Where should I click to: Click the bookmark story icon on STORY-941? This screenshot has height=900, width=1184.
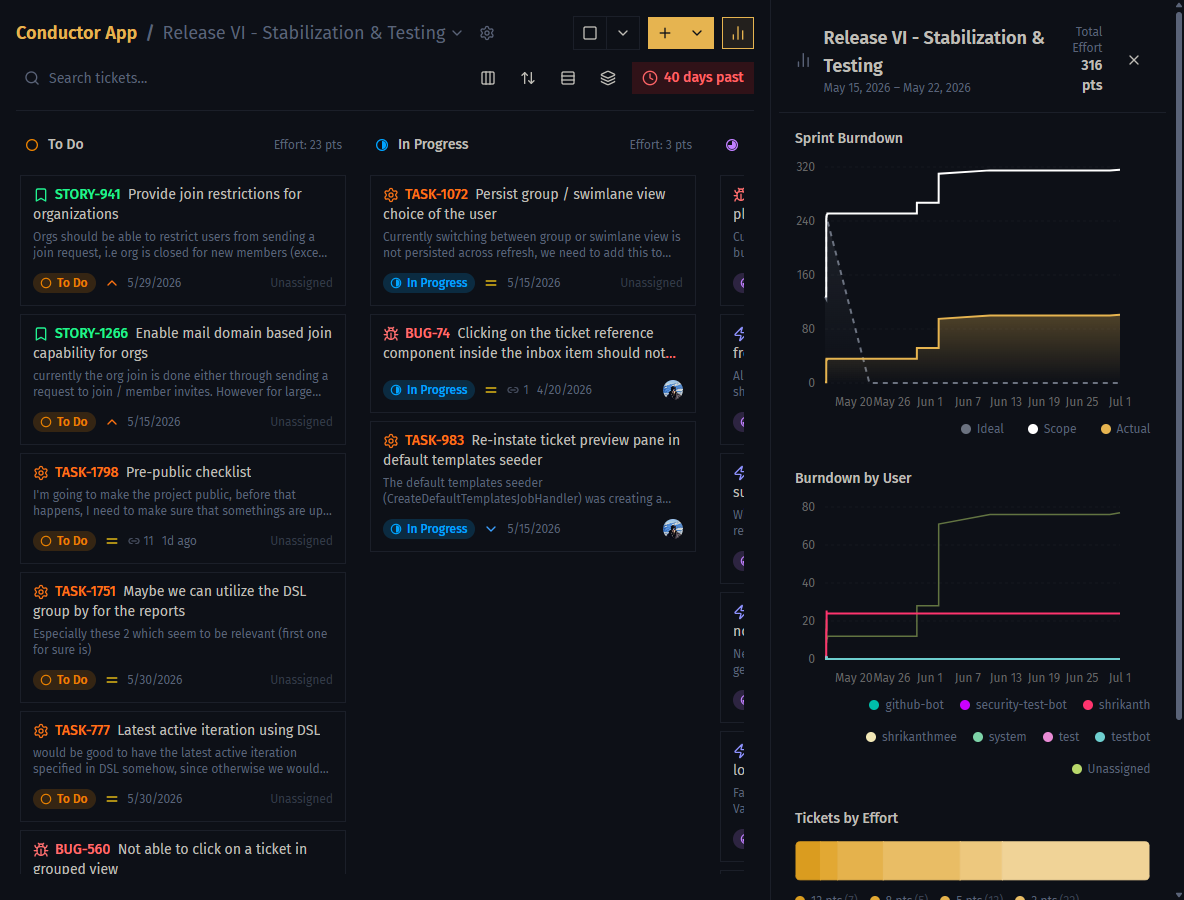[x=41, y=195]
